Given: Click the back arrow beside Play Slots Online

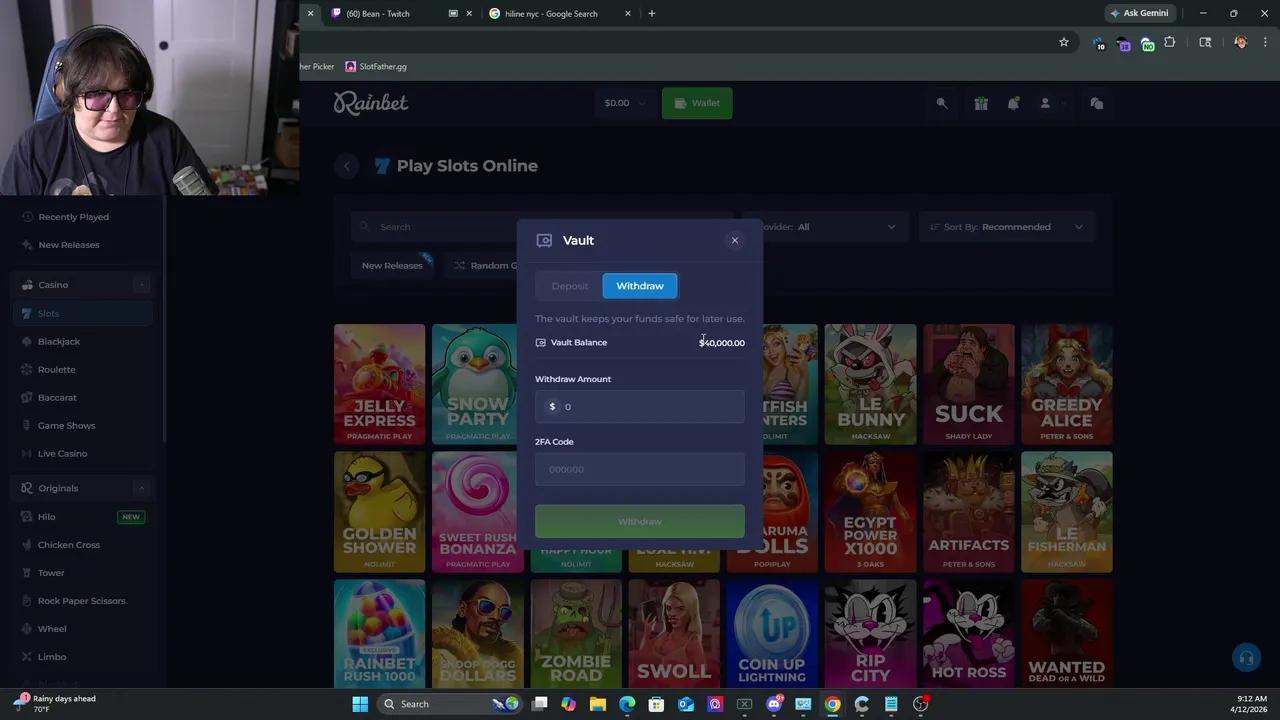Looking at the screenshot, I should [346, 166].
